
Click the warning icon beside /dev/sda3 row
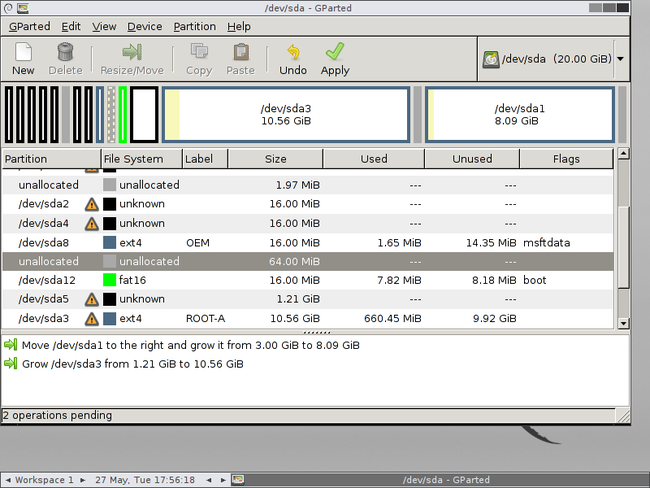click(x=92, y=319)
